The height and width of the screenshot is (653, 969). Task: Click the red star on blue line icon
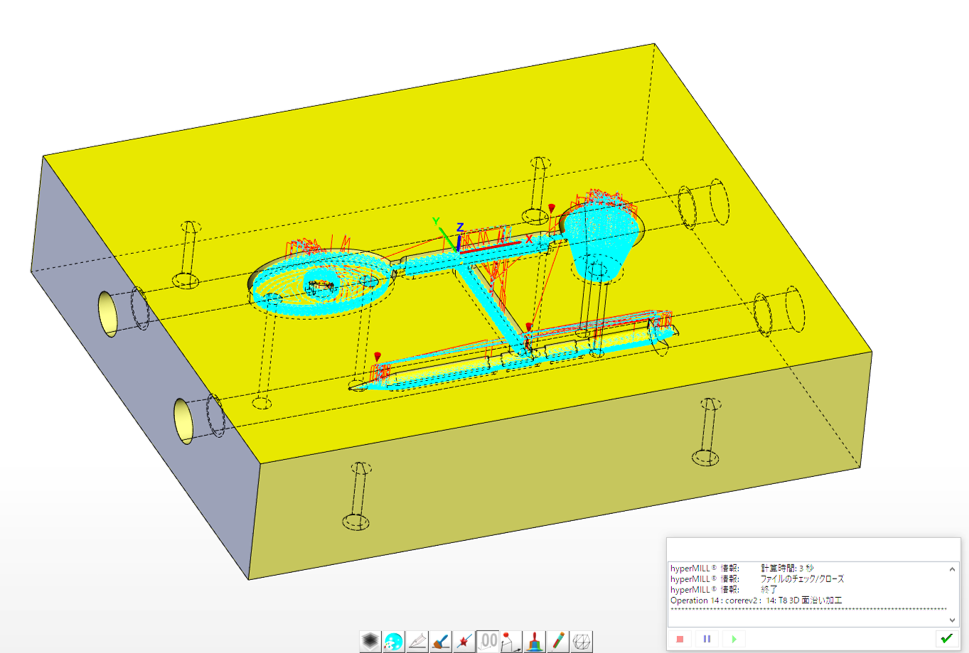click(465, 641)
